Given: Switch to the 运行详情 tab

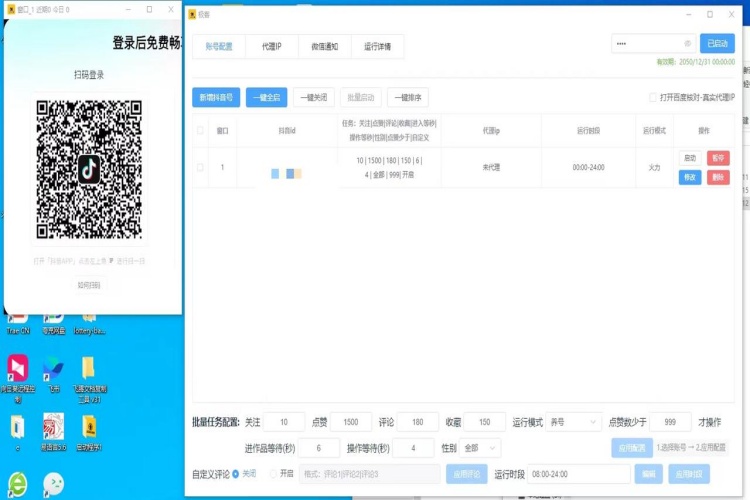Looking at the screenshot, I should 377,46.
